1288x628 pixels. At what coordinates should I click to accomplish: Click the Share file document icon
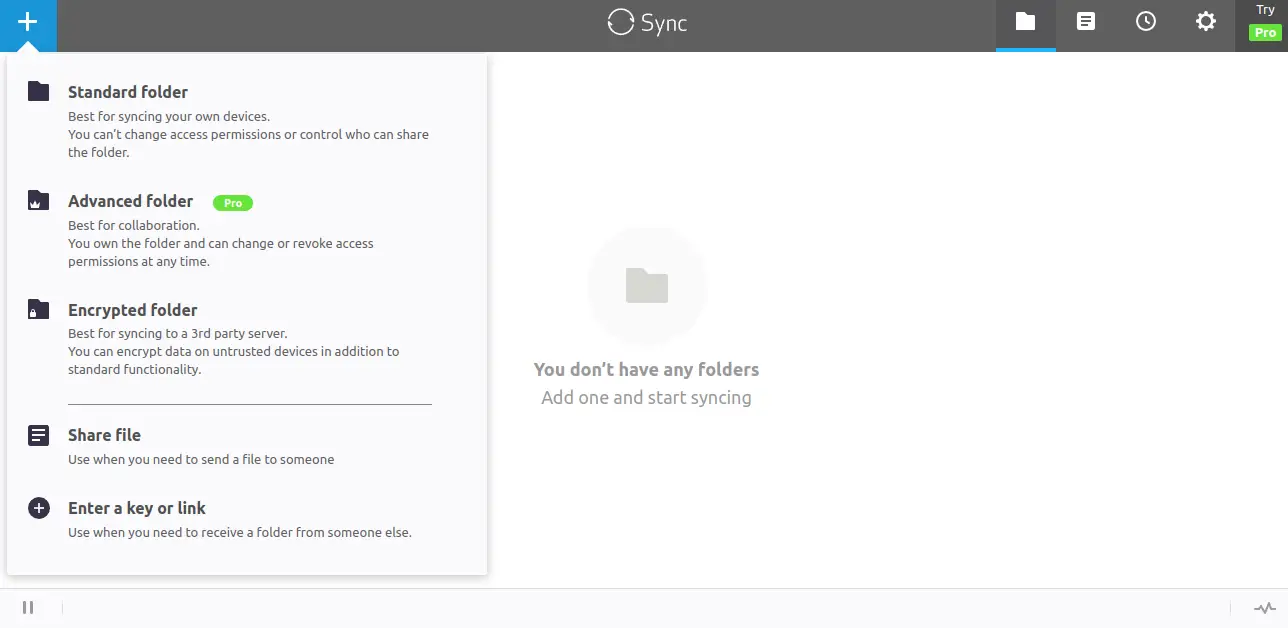38,435
